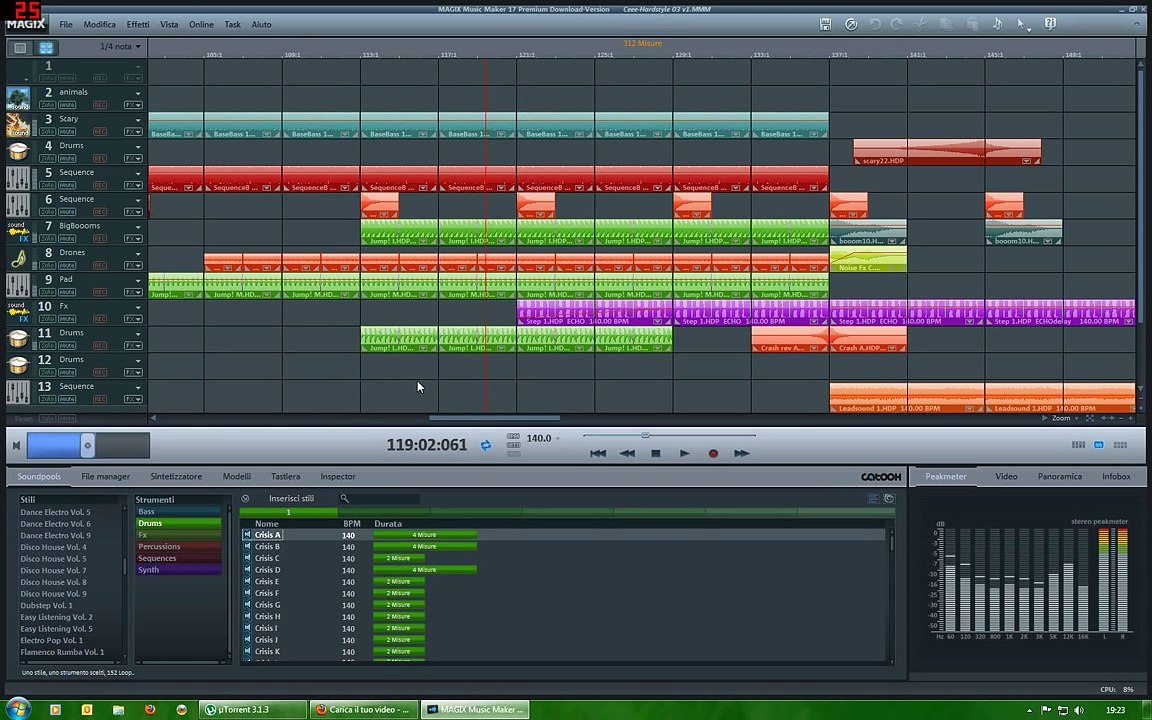Click the drum icon on track 11
This screenshot has width=1152, height=720.
click(x=18, y=339)
